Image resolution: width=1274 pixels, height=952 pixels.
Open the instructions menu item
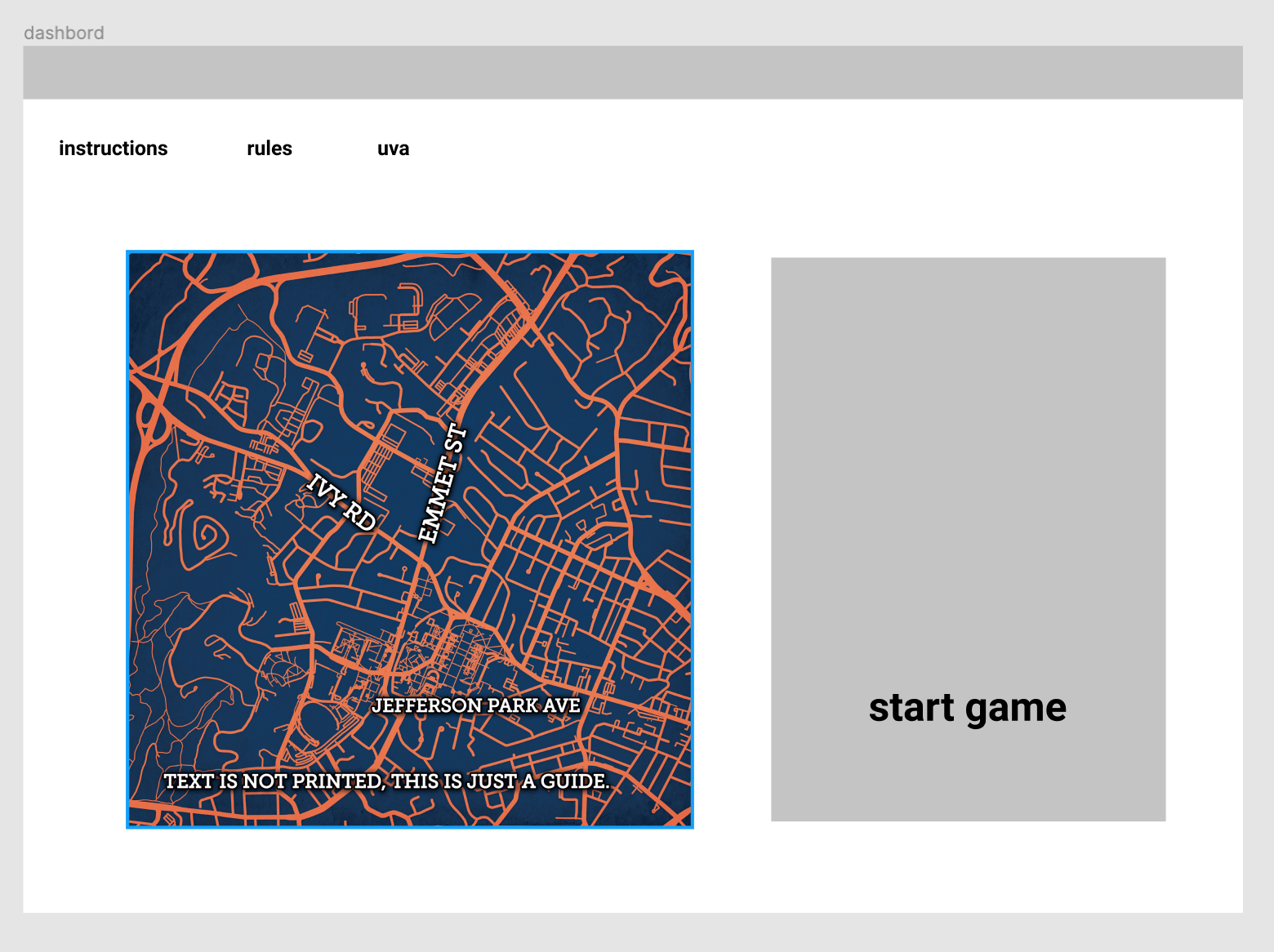[x=113, y=149]
